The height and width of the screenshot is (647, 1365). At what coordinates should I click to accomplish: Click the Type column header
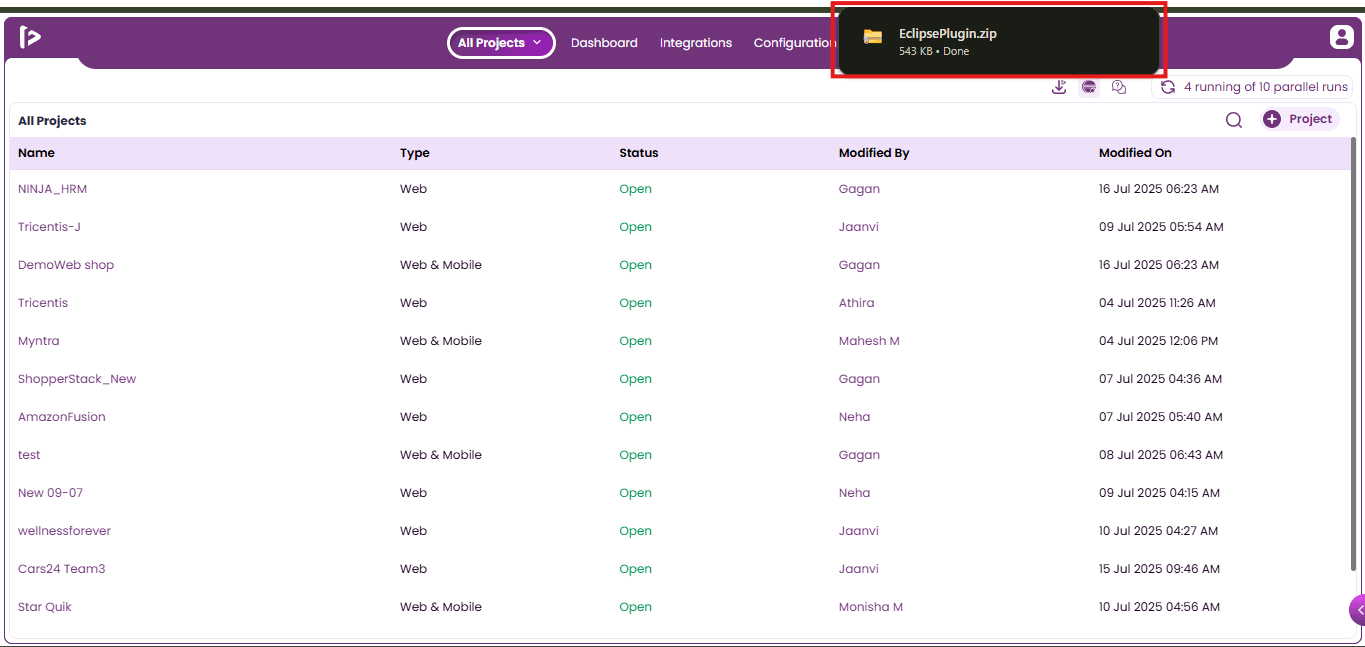point(415,153)
